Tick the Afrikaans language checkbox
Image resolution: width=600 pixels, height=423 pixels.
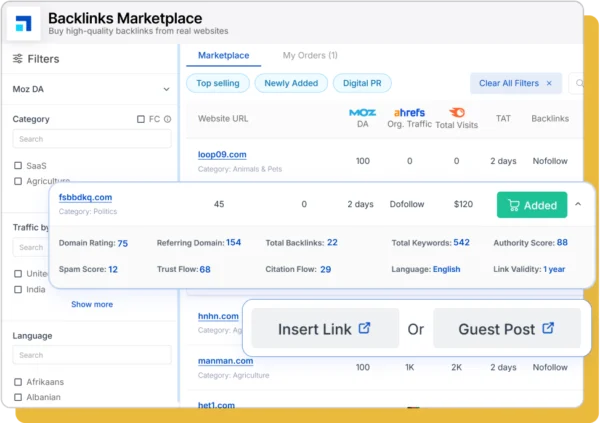tap(18, 382)
